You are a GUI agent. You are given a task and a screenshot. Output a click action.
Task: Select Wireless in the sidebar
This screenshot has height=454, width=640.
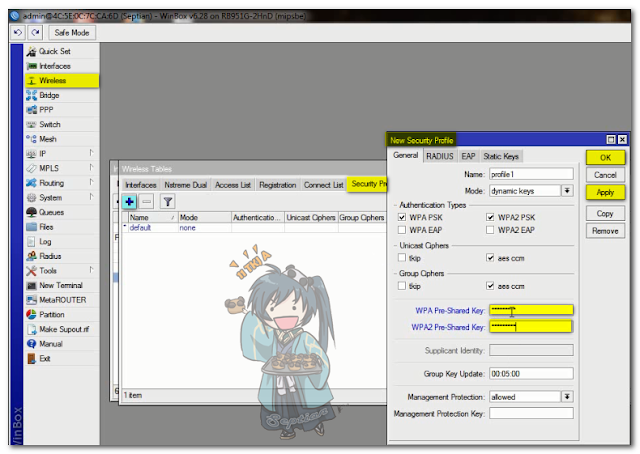[x=62, y=81]
